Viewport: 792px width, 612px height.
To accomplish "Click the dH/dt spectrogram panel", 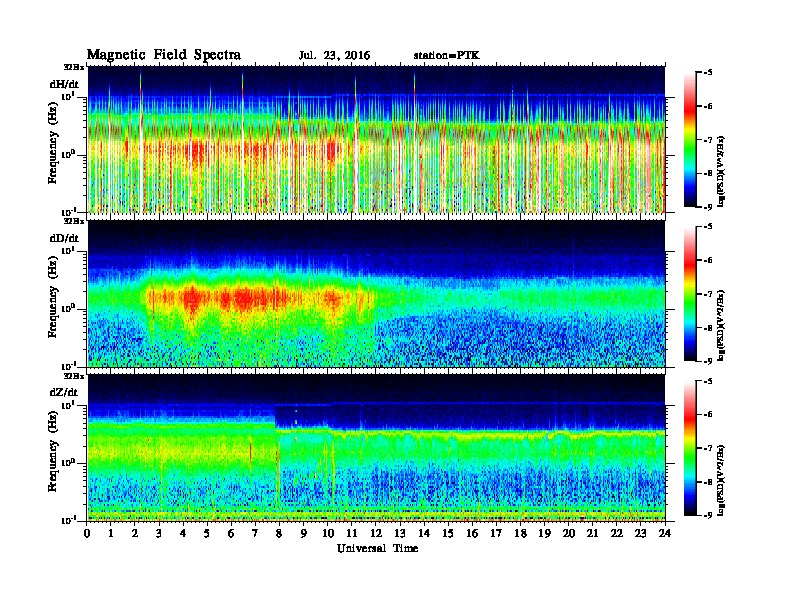I will [x=376, y=139].
